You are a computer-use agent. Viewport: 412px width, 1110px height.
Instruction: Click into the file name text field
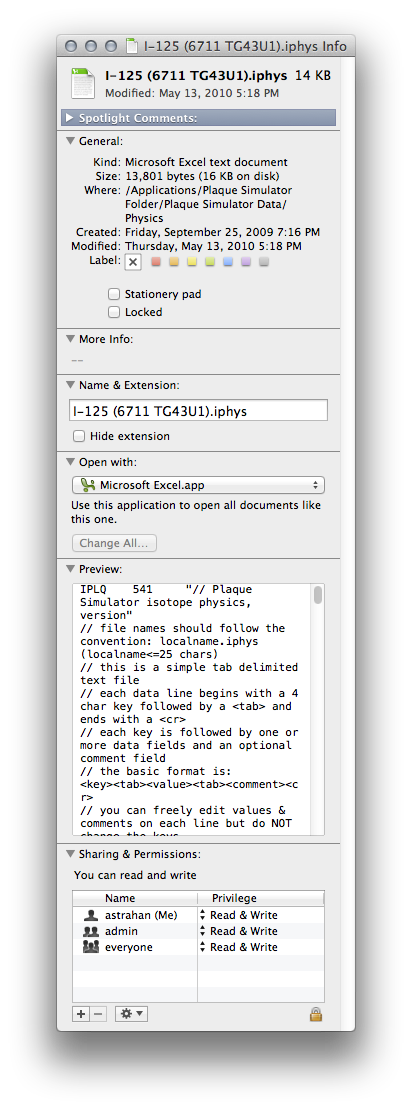[198, 411]
